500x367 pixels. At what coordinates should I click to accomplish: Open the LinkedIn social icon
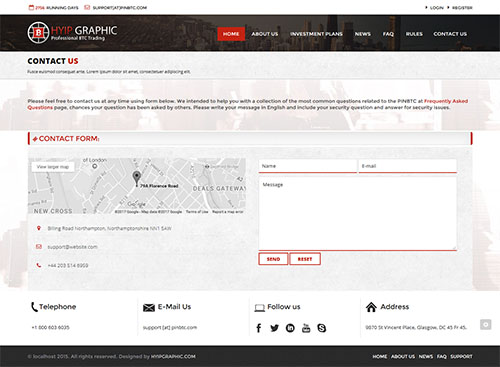coord(290,328)
